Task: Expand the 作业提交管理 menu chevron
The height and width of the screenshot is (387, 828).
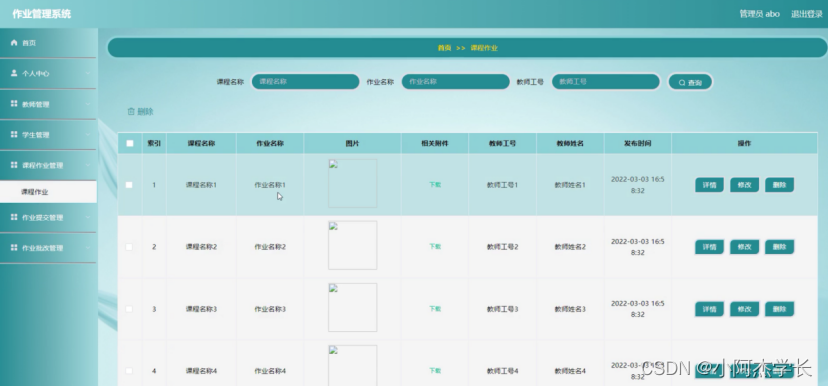Action: click(x=88, y=217)
